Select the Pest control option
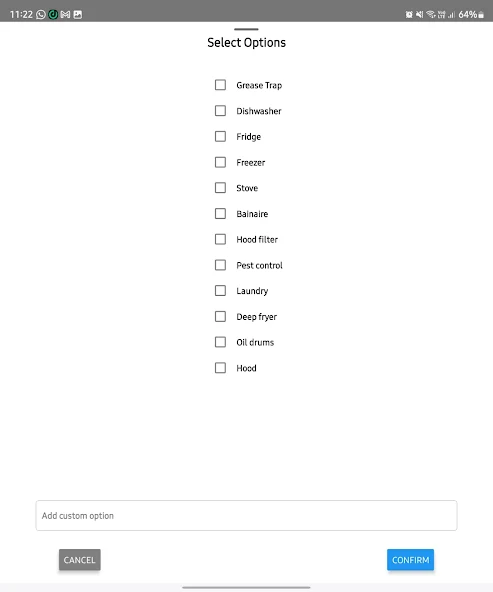493x592 pixels. point(220,265)
